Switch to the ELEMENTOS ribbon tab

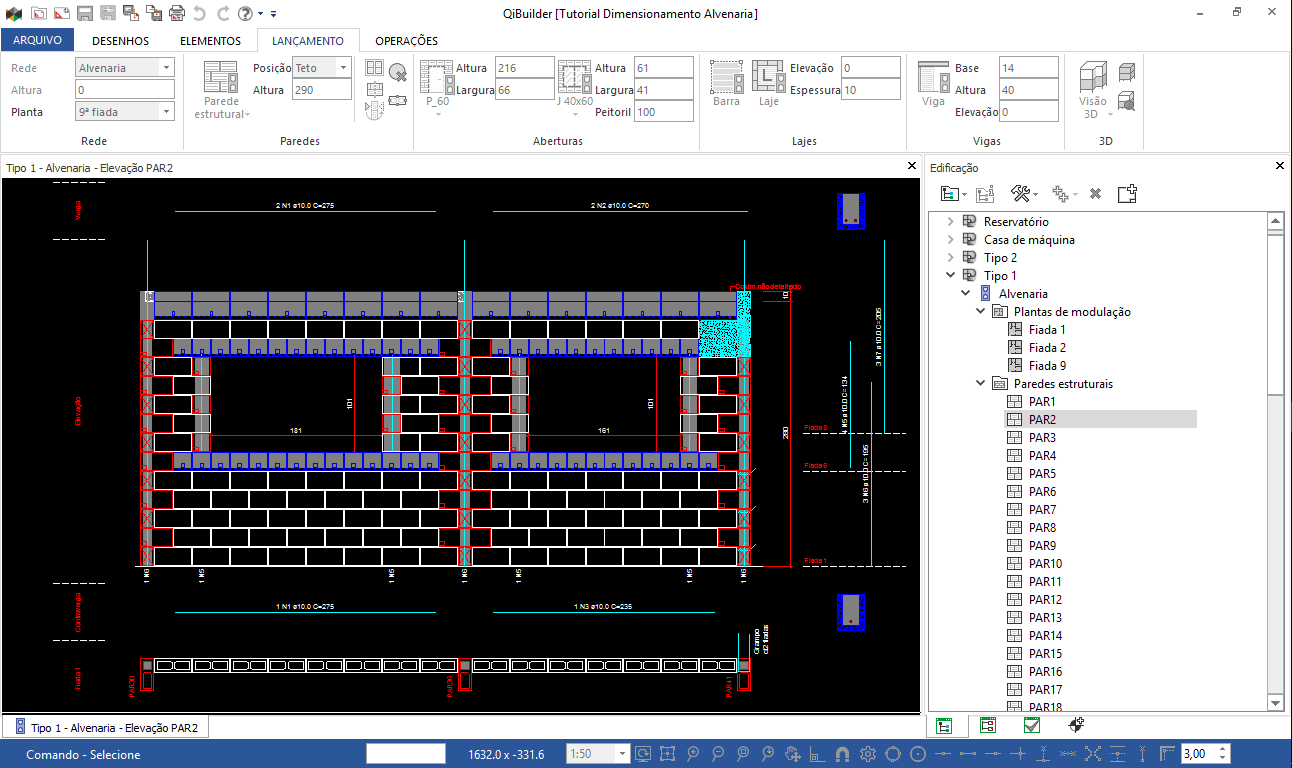click(x=210, y=41)
